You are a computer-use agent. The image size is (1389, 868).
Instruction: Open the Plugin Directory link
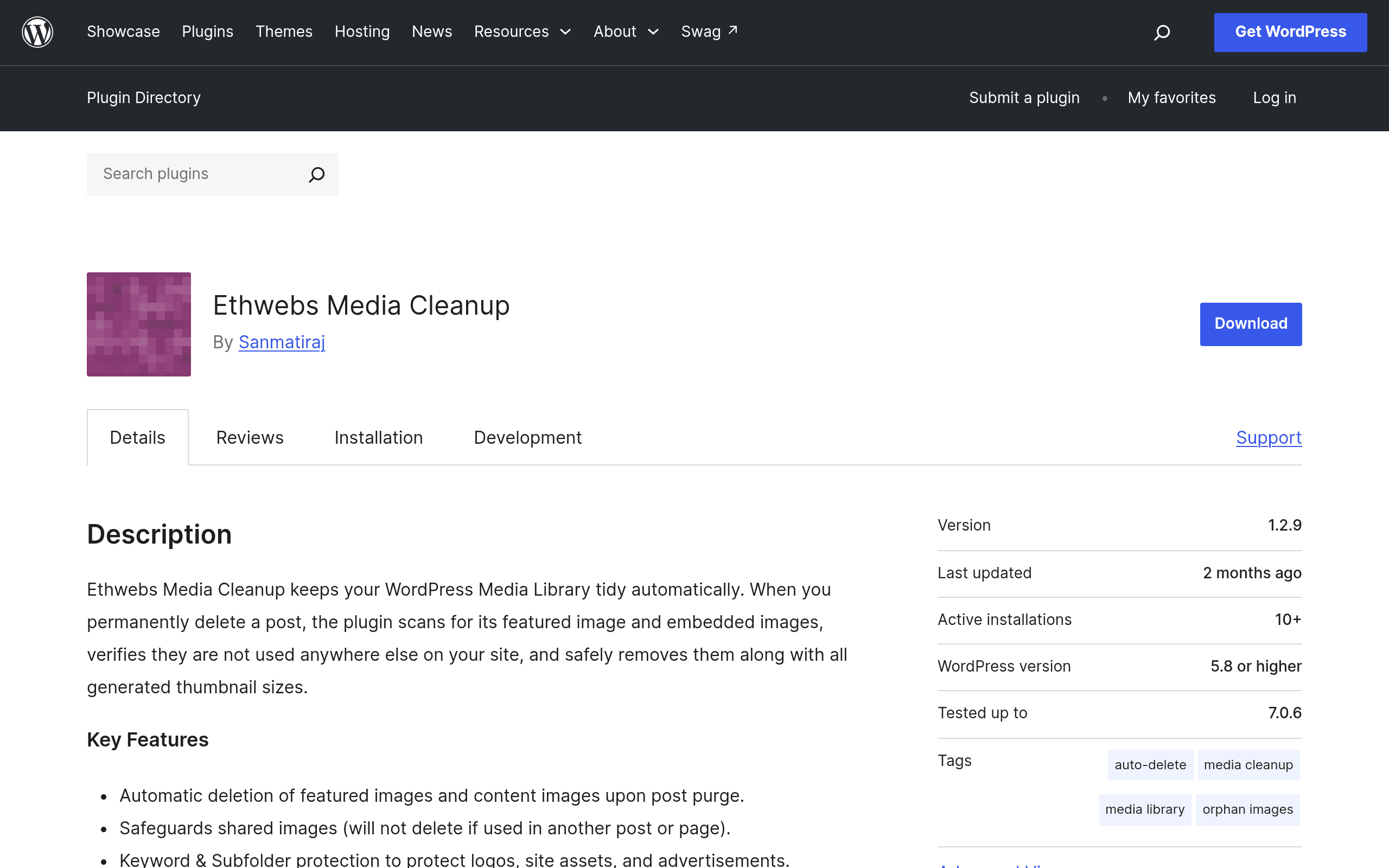click(x=143, y=98)
